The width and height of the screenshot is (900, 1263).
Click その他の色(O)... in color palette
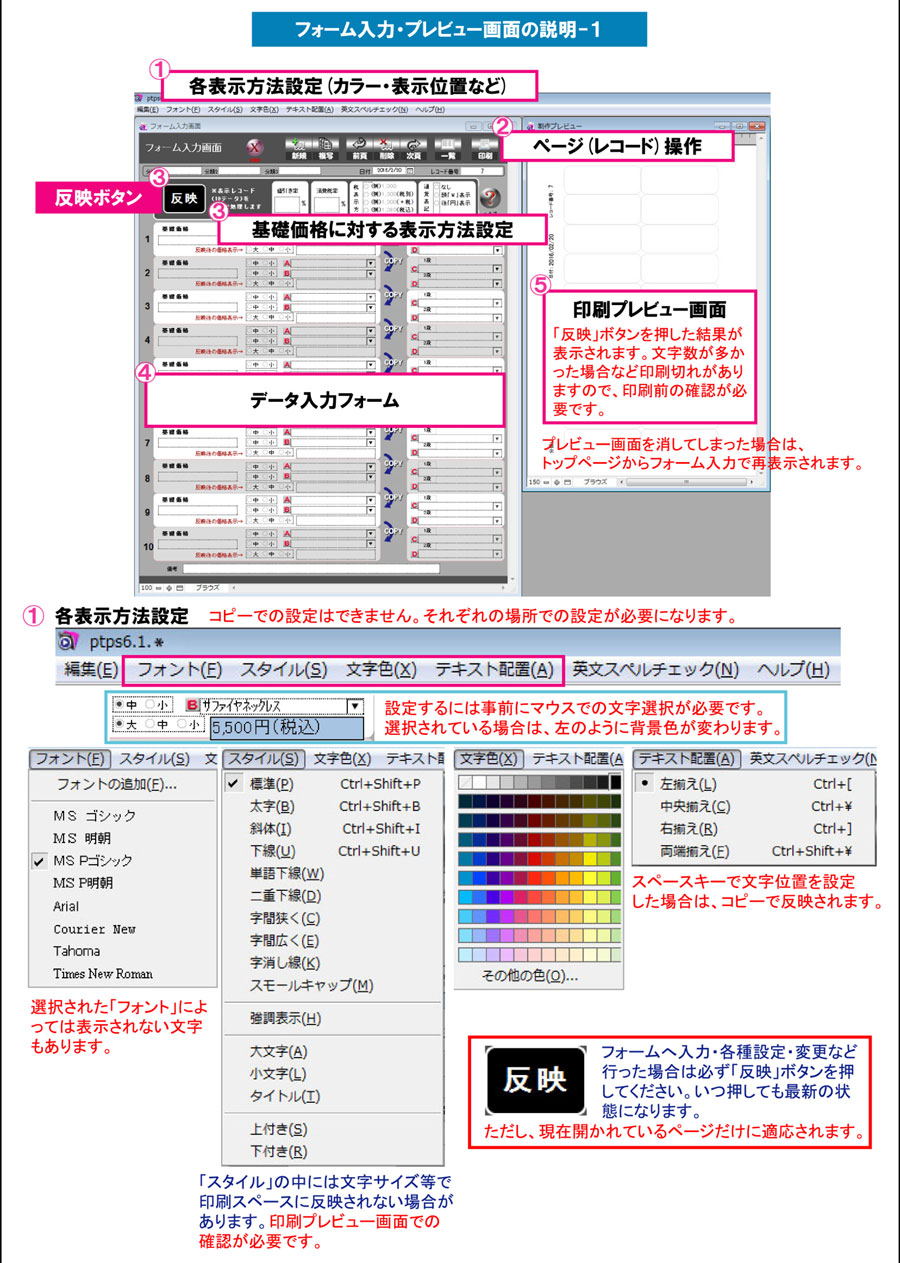pos(530,975)
